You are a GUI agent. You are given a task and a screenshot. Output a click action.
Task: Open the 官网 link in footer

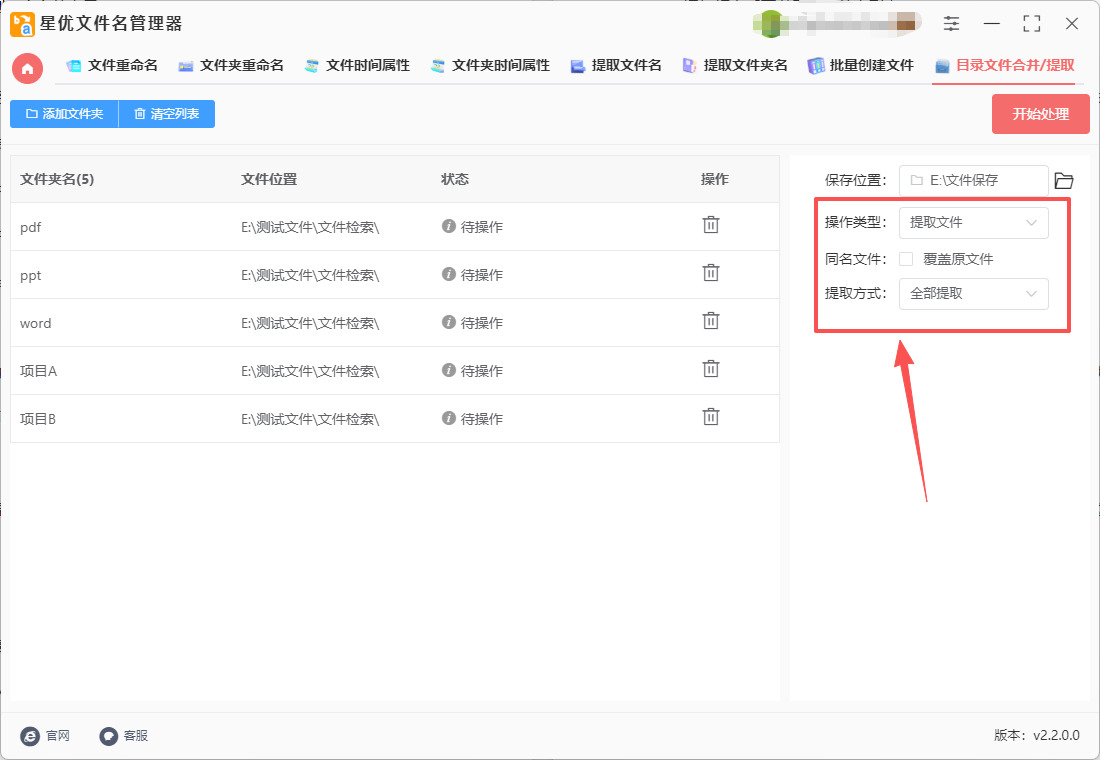click(46, 736)
